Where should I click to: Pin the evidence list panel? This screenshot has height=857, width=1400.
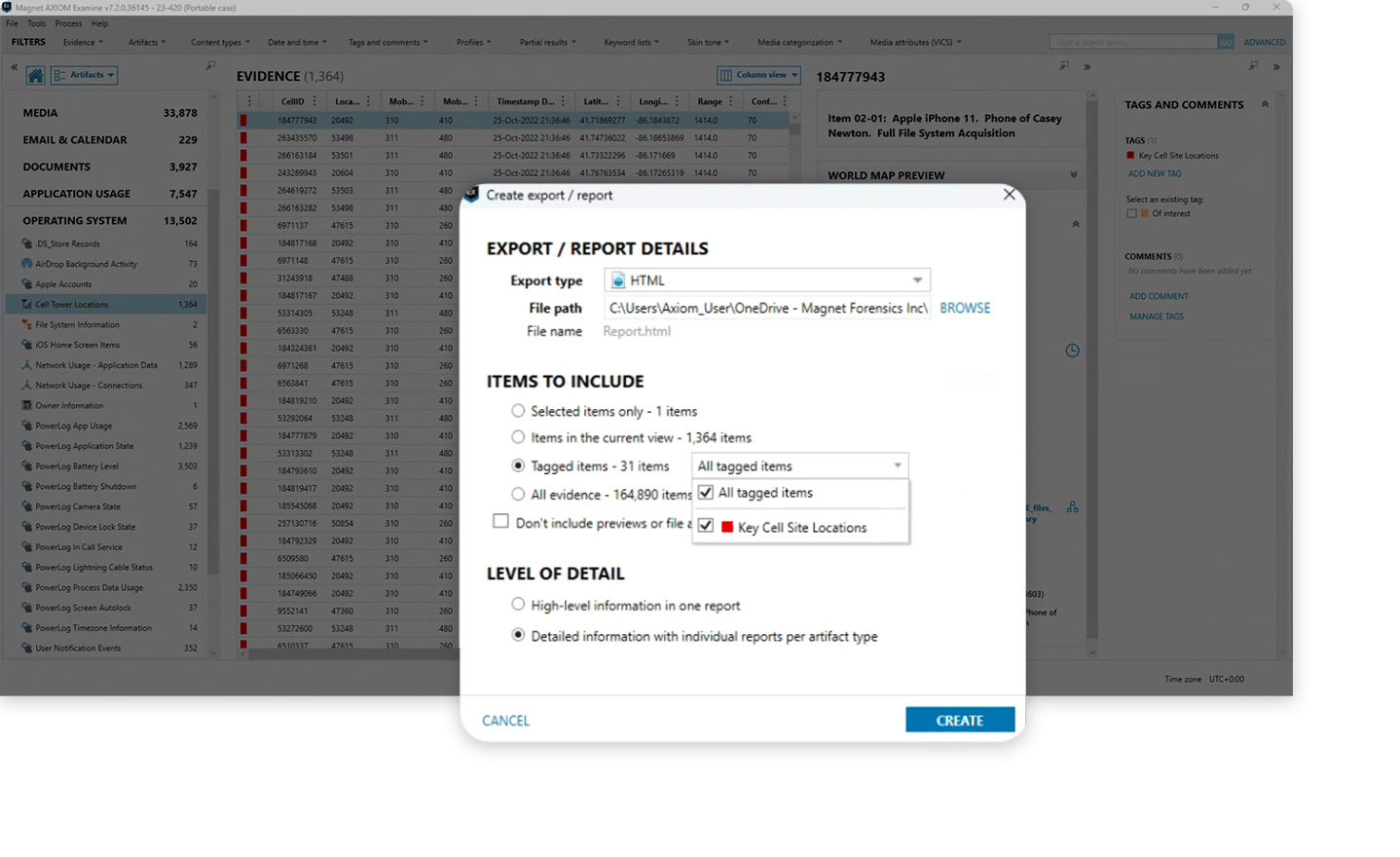[x=210, y=66]
